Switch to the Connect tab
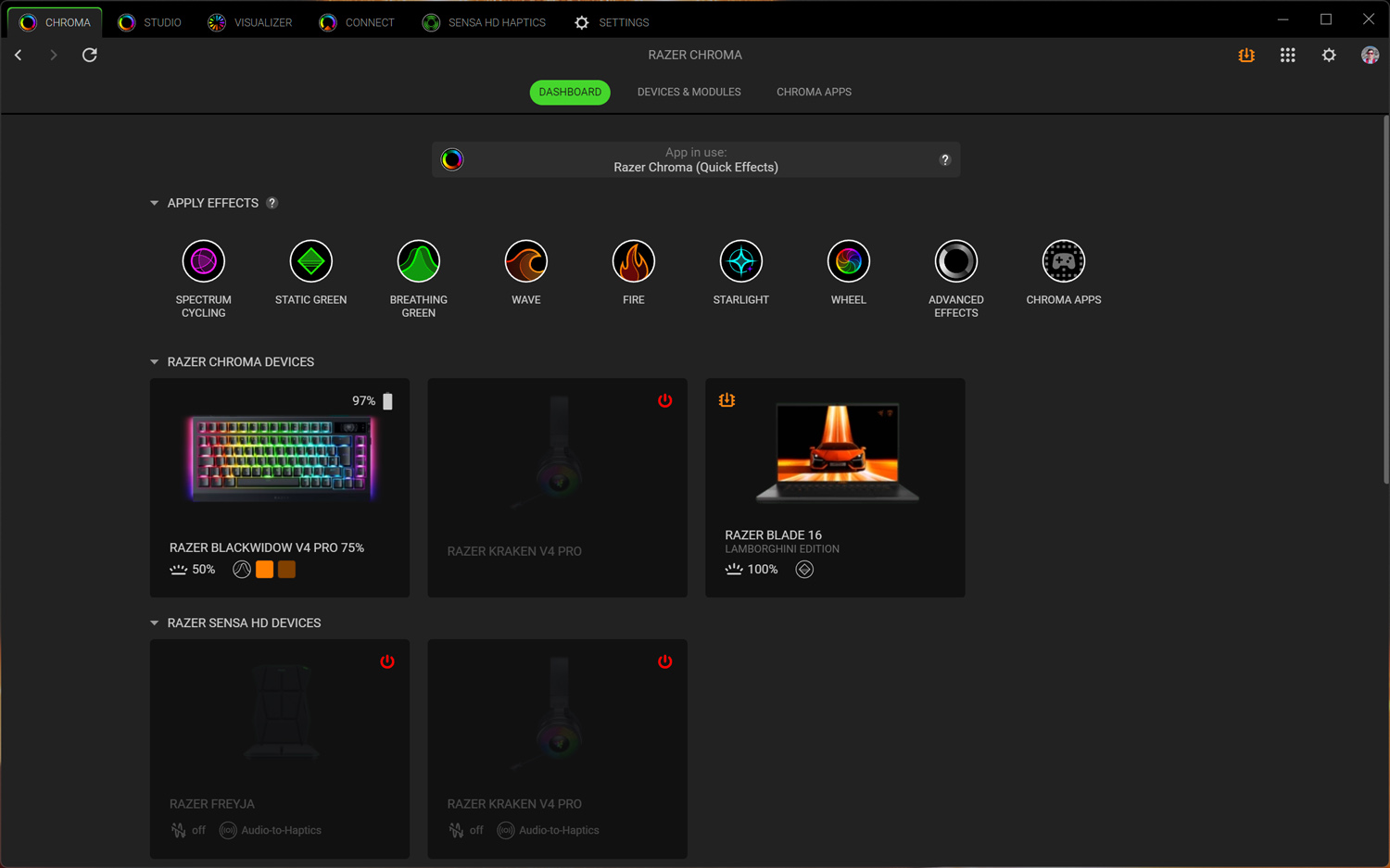The width and height of the screenshot is (1390, 868). [x=357, y=22]
